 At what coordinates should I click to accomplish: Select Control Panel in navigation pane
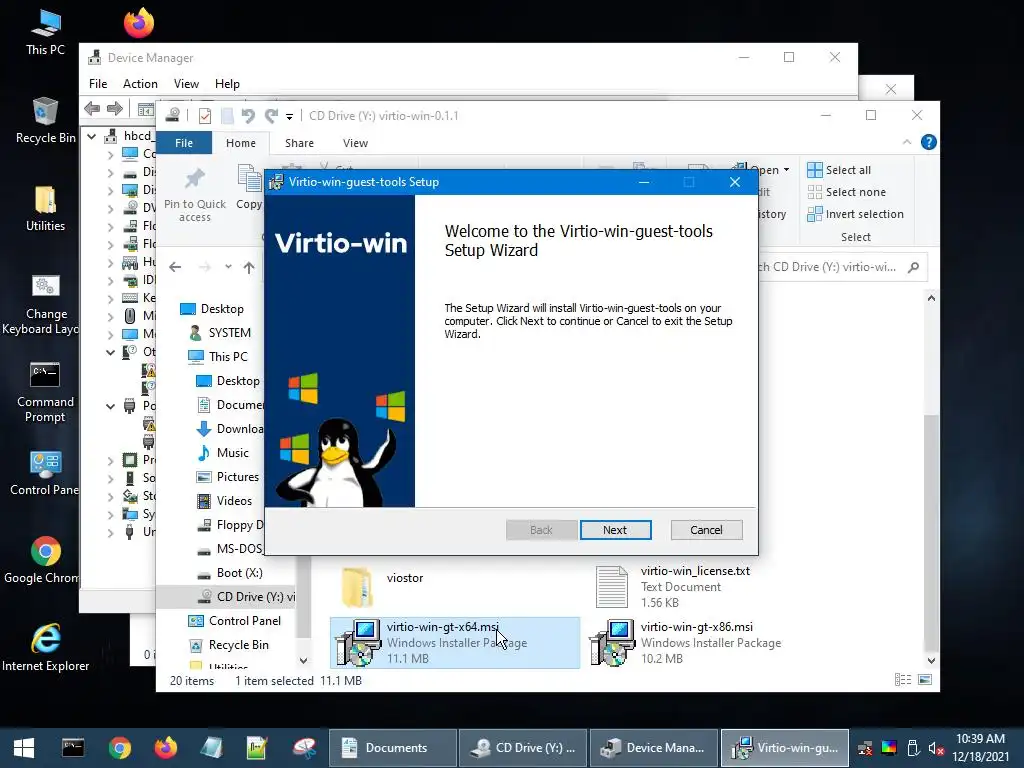coord(235,621)
